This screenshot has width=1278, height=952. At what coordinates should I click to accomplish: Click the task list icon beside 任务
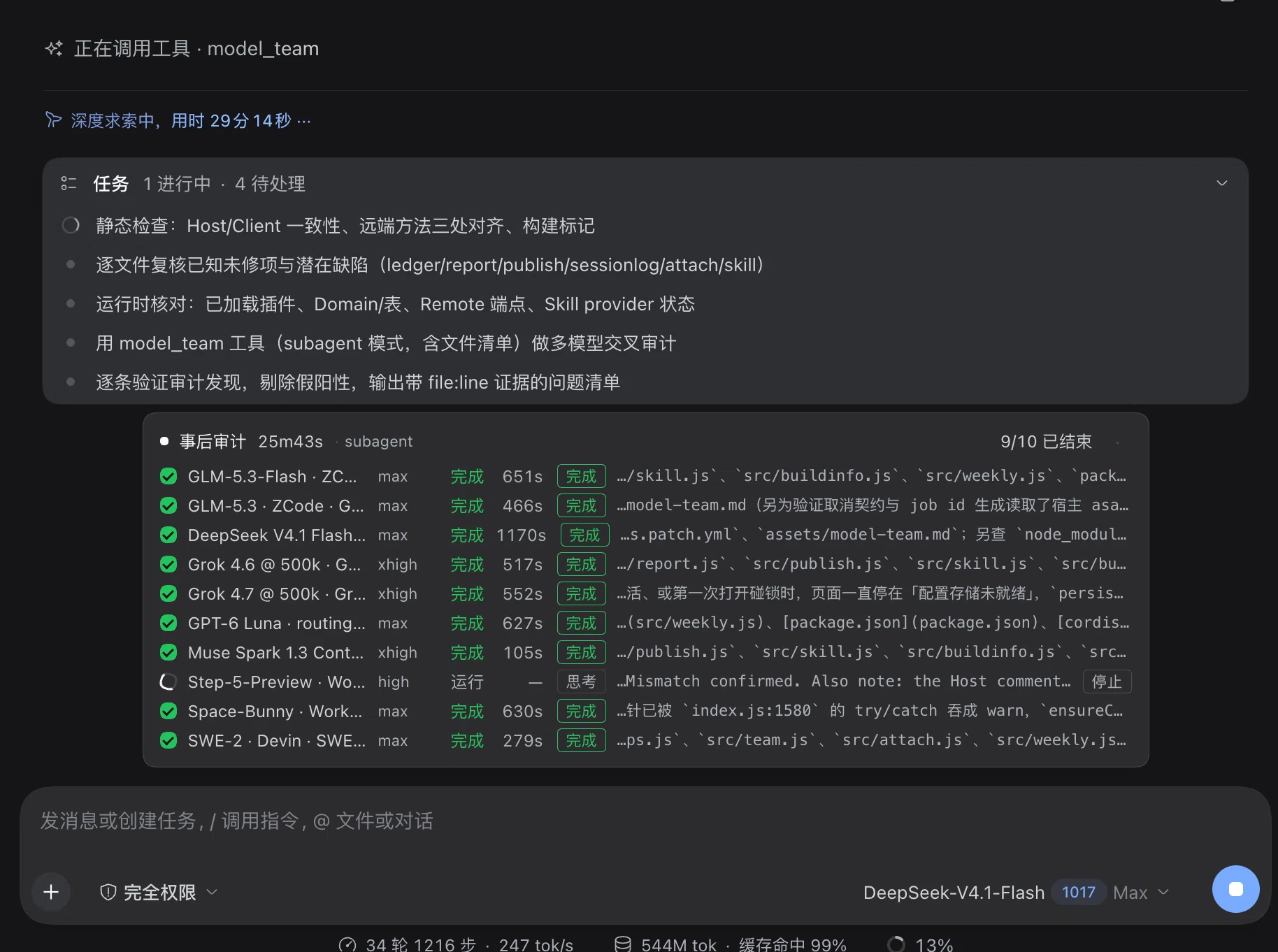(x=69, y=183)
